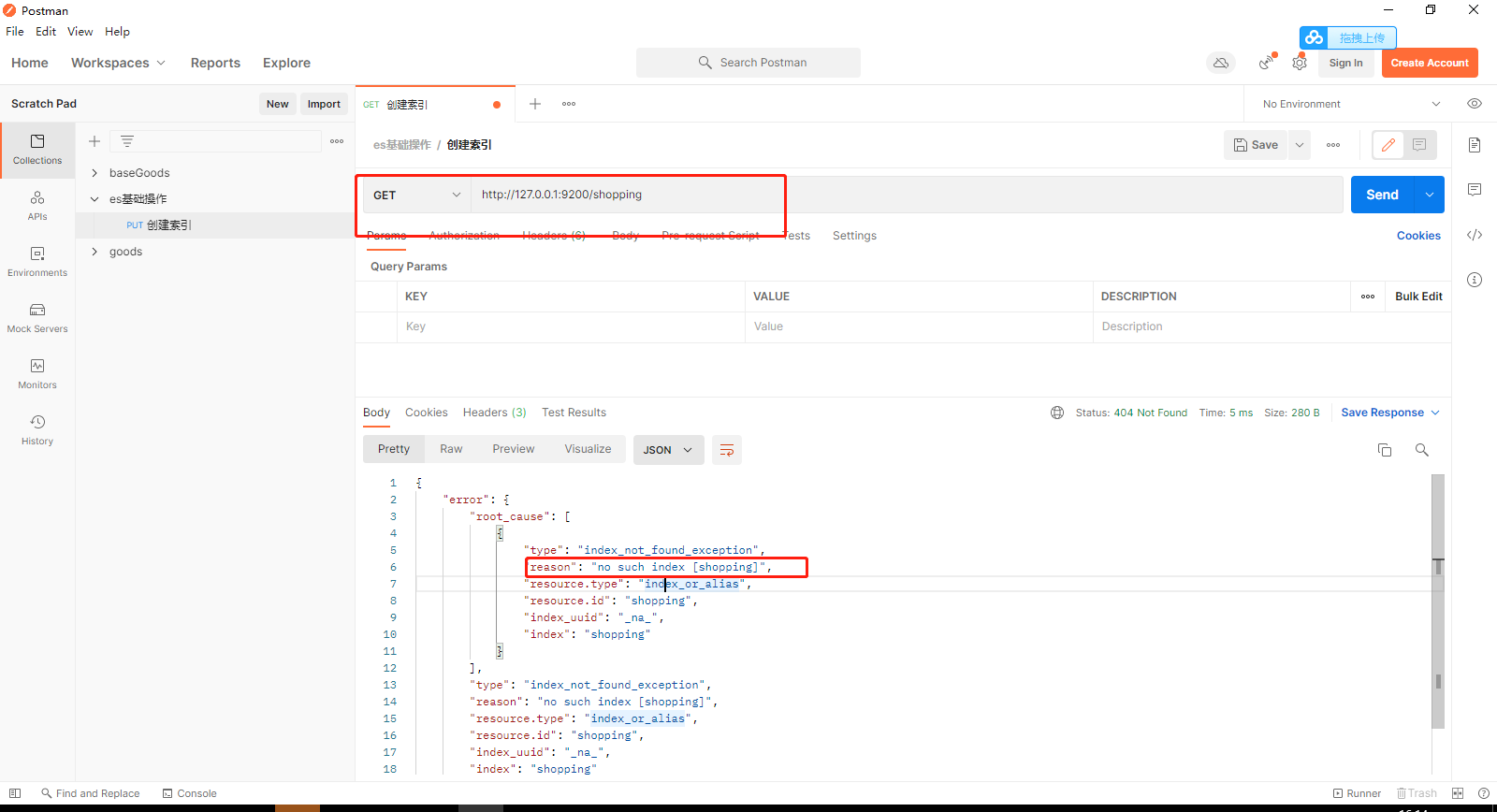Open the Monitors sidebar panel
1497x812 pixels.
coord(37,374)
